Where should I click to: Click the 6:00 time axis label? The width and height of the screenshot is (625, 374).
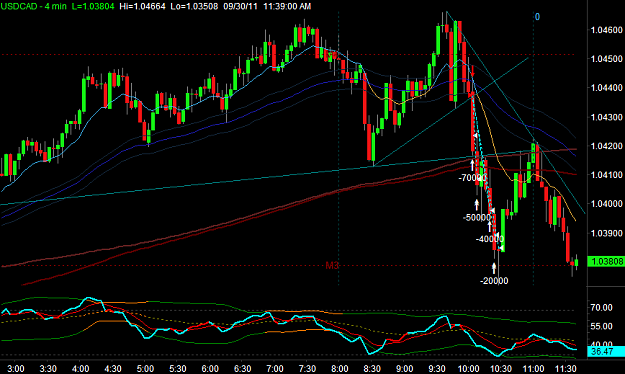point(210,368)
